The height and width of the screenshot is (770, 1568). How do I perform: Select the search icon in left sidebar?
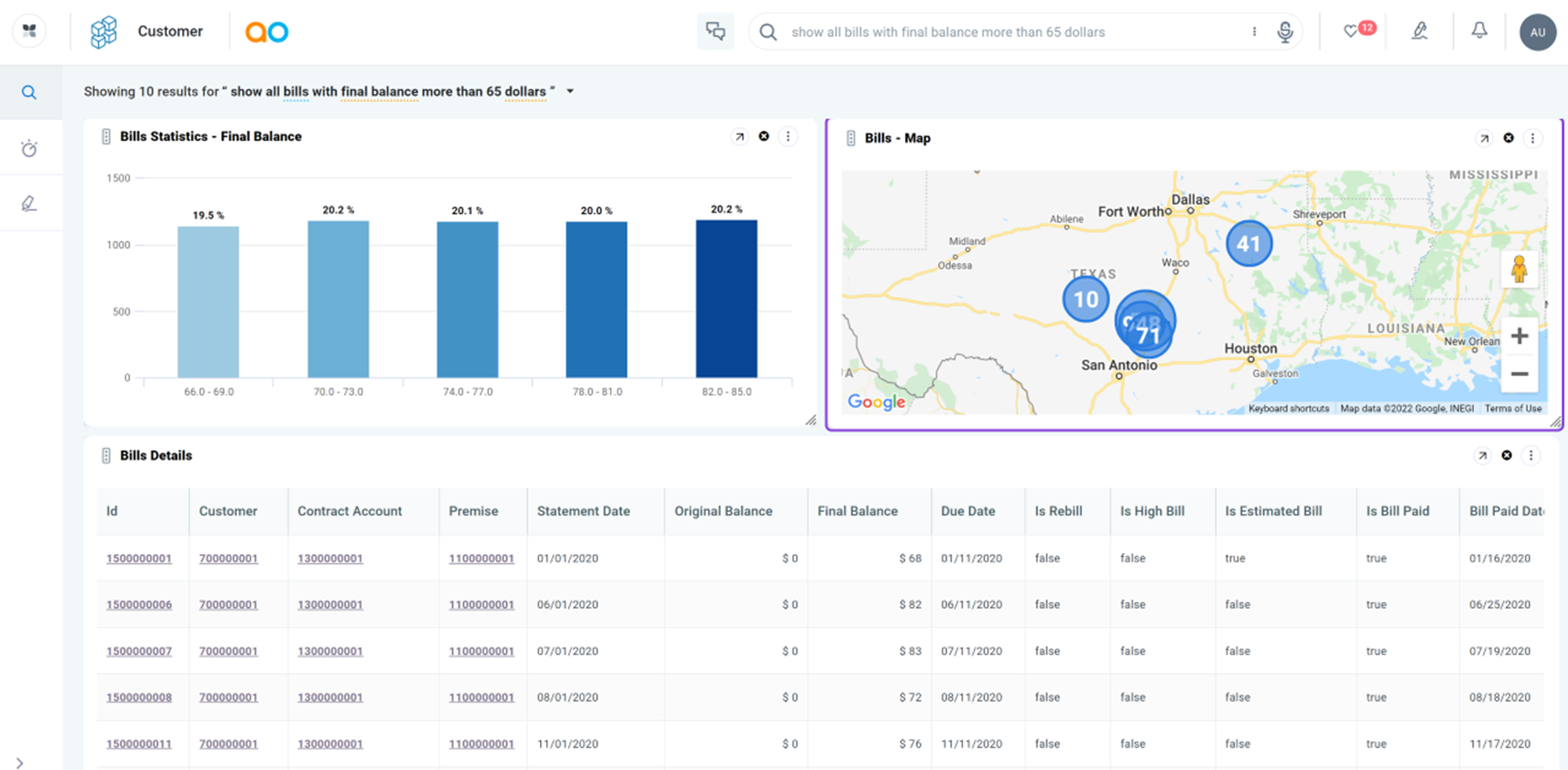point(30,92)
